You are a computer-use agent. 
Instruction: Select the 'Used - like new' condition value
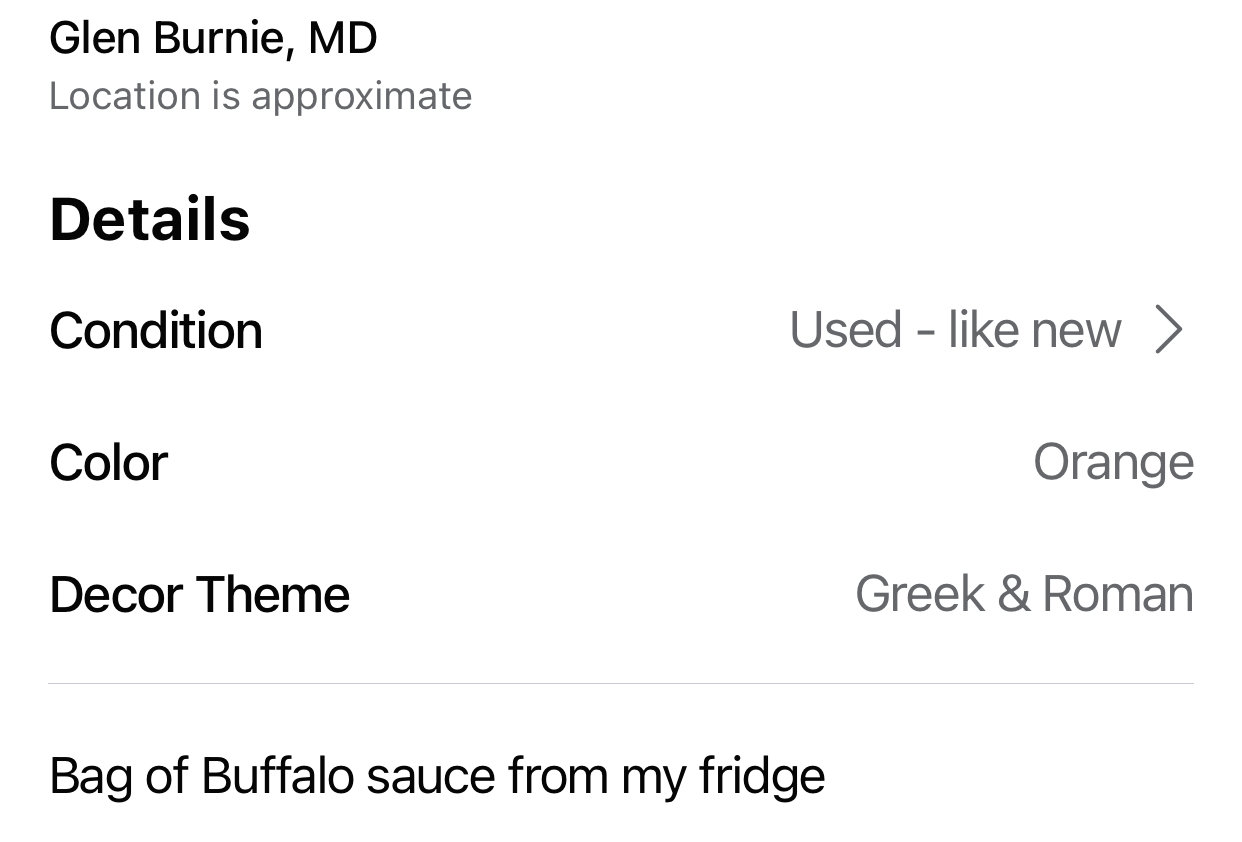pos(956,331)
